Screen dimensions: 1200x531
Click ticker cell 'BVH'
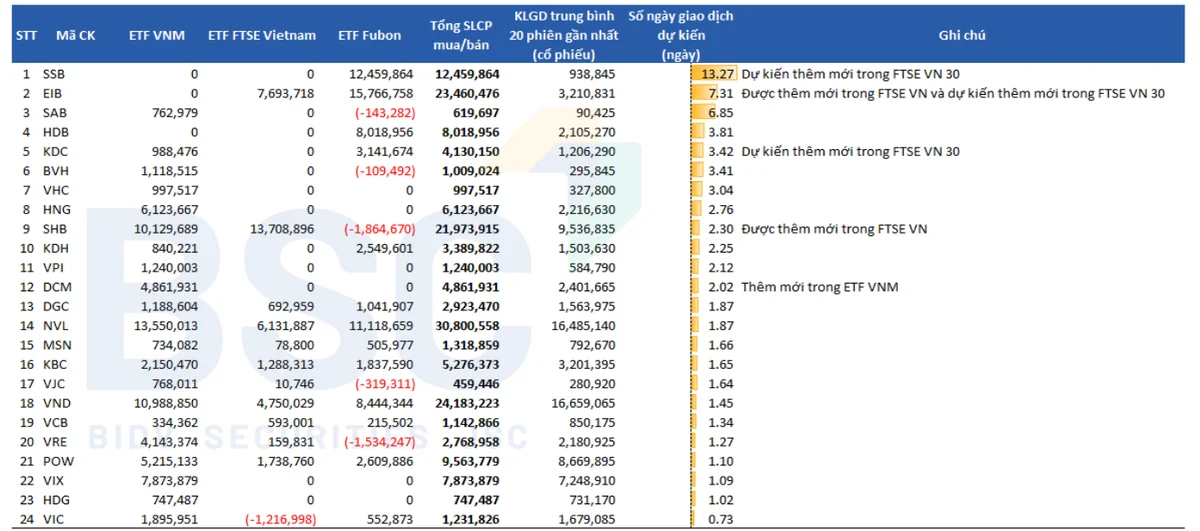[55, 171]
